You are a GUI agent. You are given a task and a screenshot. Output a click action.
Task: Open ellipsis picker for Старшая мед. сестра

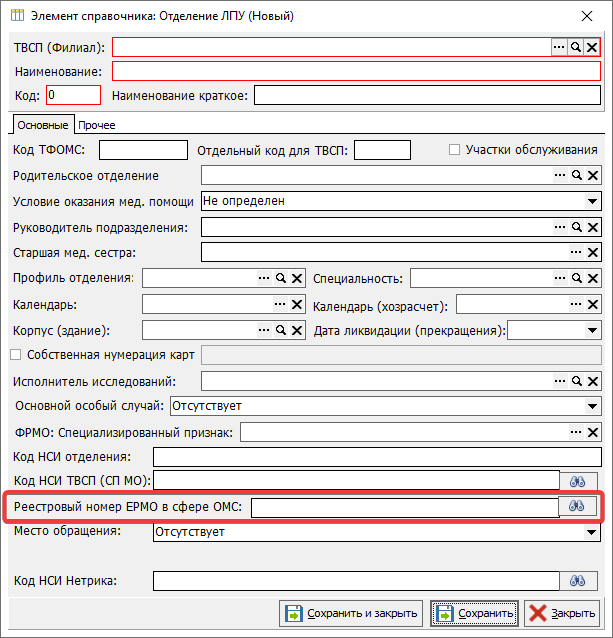pyautogui.click(x=576, y=252)
